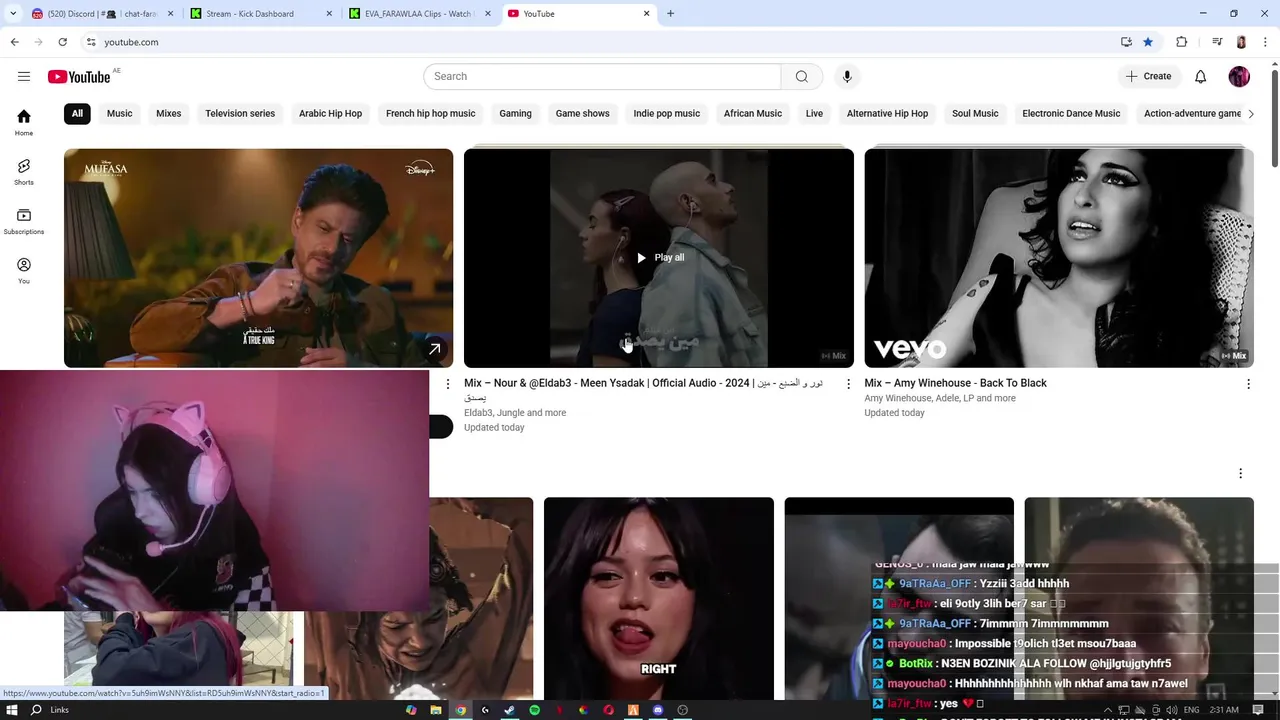Click the taskbar search magnifier
The height and width of the screenshot is (720, 1280).
point(36,710)
